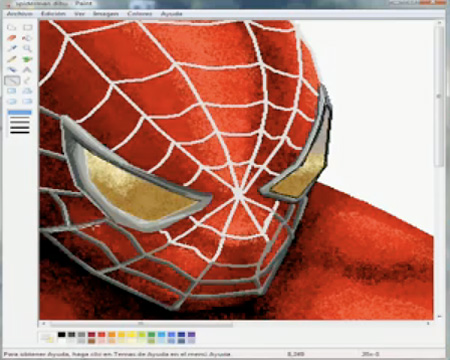Image resolution: width=450 pixels, height=360 pixels.
Task: Pick the black color swatch
Action: point(61,335)
